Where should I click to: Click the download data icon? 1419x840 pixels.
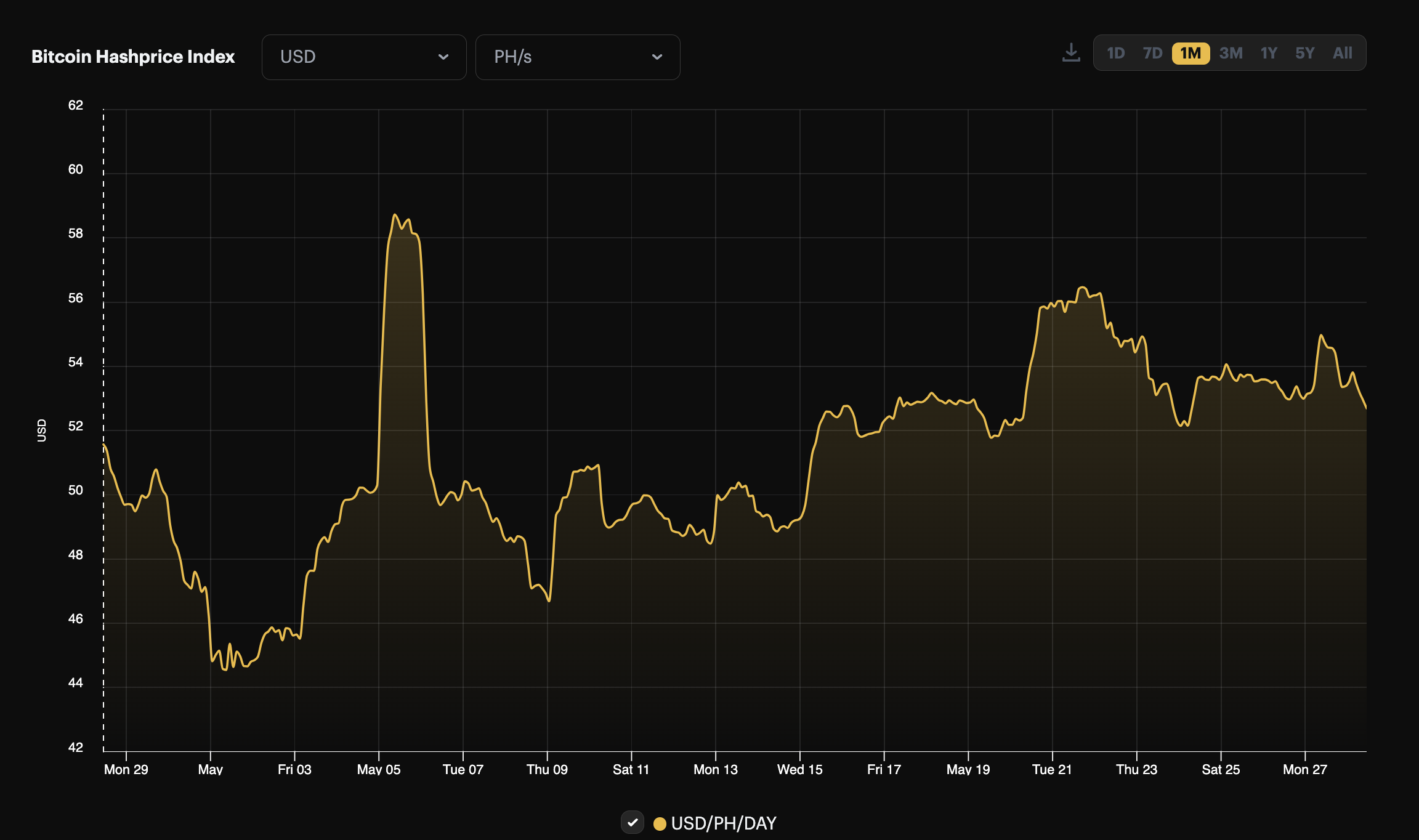[x=1071, y=53]
